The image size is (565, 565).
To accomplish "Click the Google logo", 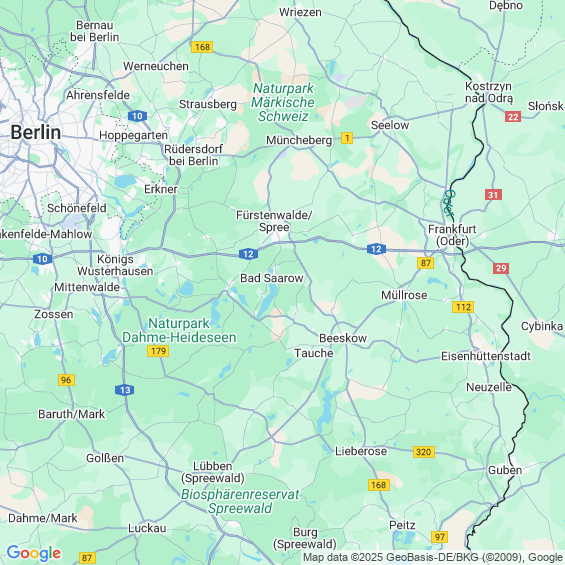I will (34, 553).
